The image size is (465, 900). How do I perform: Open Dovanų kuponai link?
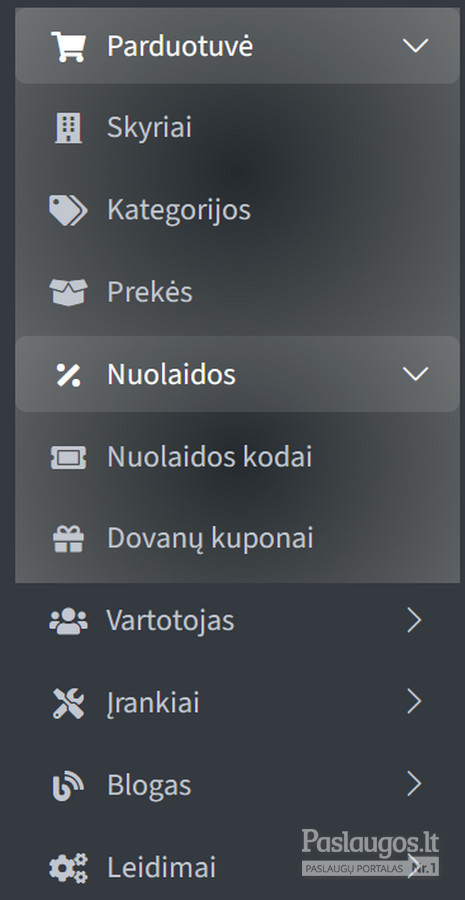(237, 539)
